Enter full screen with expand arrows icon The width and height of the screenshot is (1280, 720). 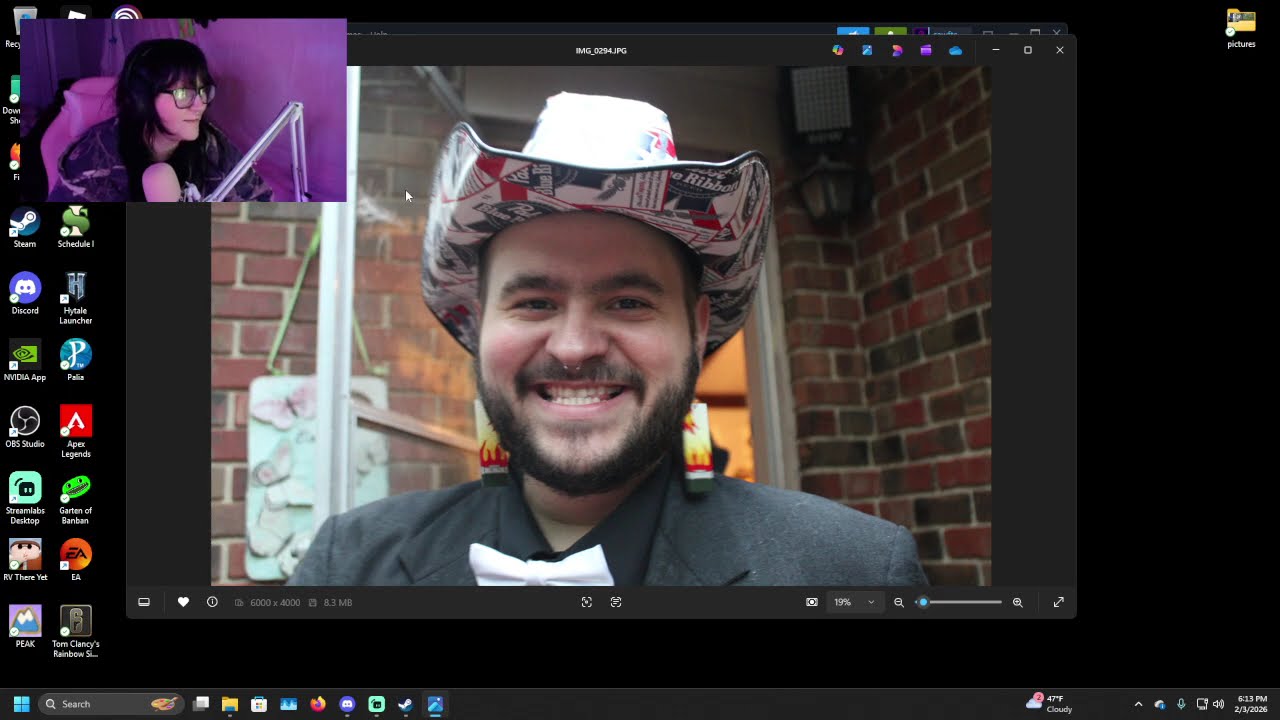tap(1059, 602)
